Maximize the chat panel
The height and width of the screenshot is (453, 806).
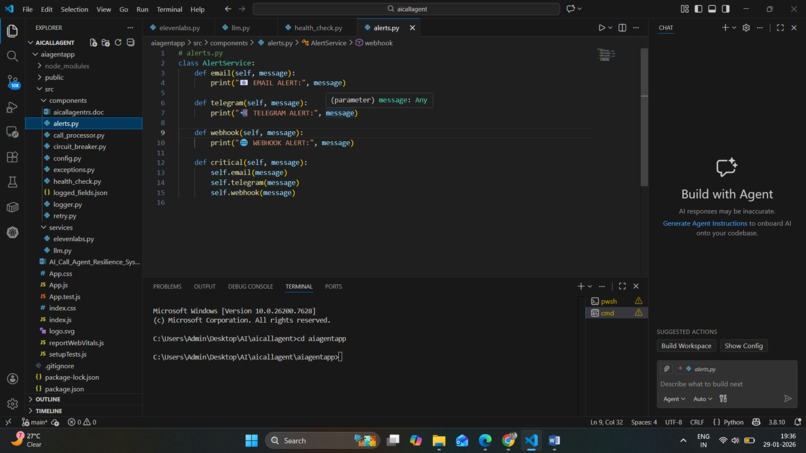pyautogui.click(x=780, y=28)
